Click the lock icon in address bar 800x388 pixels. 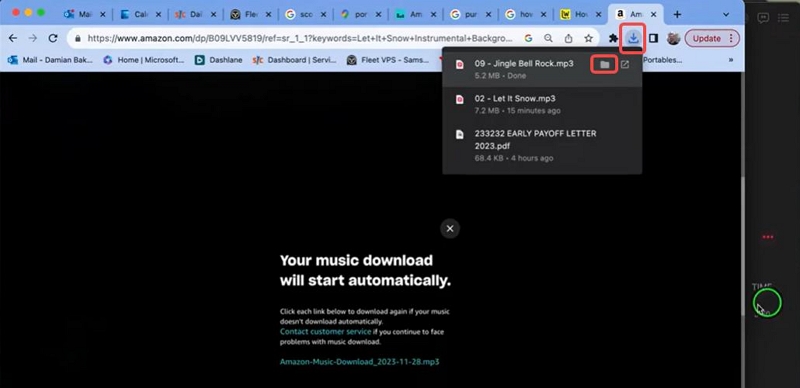[x=78, y=38]
